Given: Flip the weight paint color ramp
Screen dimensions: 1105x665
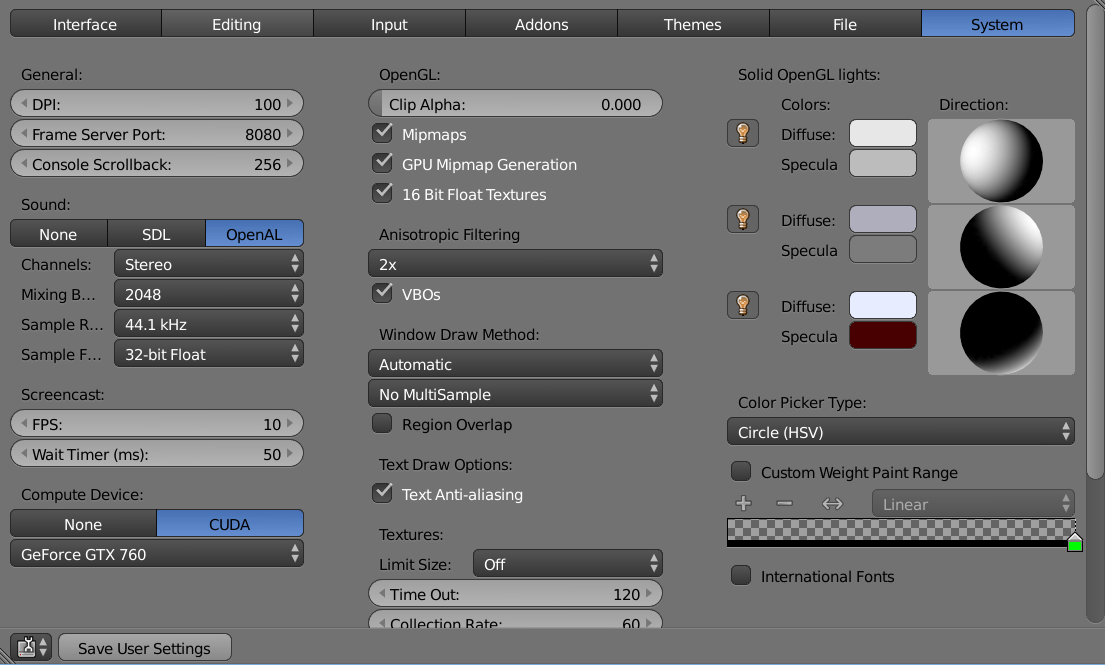Looking at the screenshot, I should click(x=832, y=503).
